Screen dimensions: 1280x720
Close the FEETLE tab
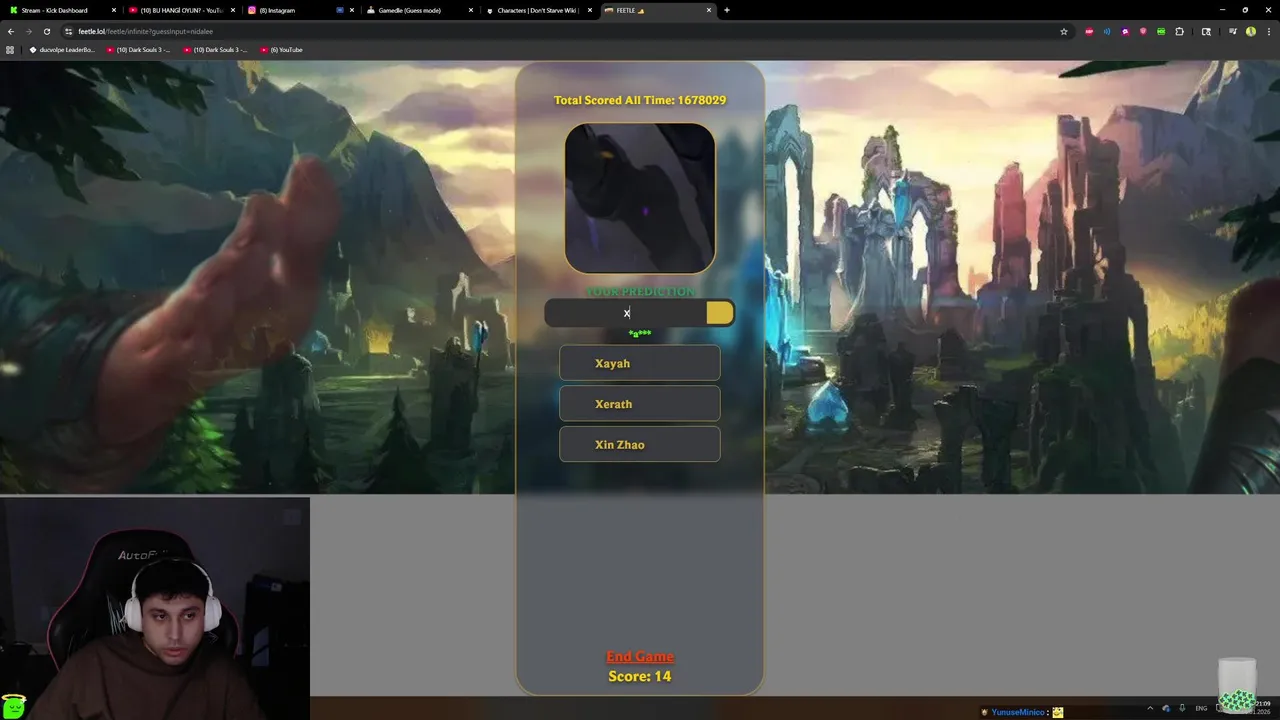[709, 10]
